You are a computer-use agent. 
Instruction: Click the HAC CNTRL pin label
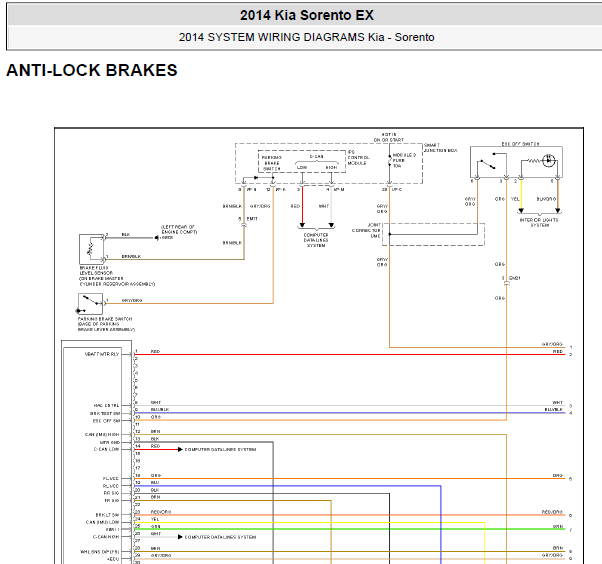coord(106,406)
